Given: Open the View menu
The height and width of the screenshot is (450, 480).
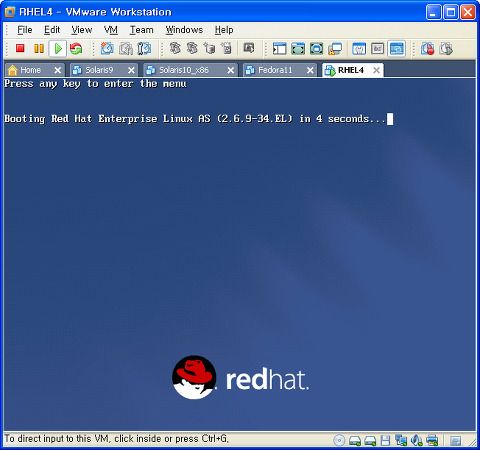Looking at the screenshot, I should pyautogui.click(x=82, y=30).
